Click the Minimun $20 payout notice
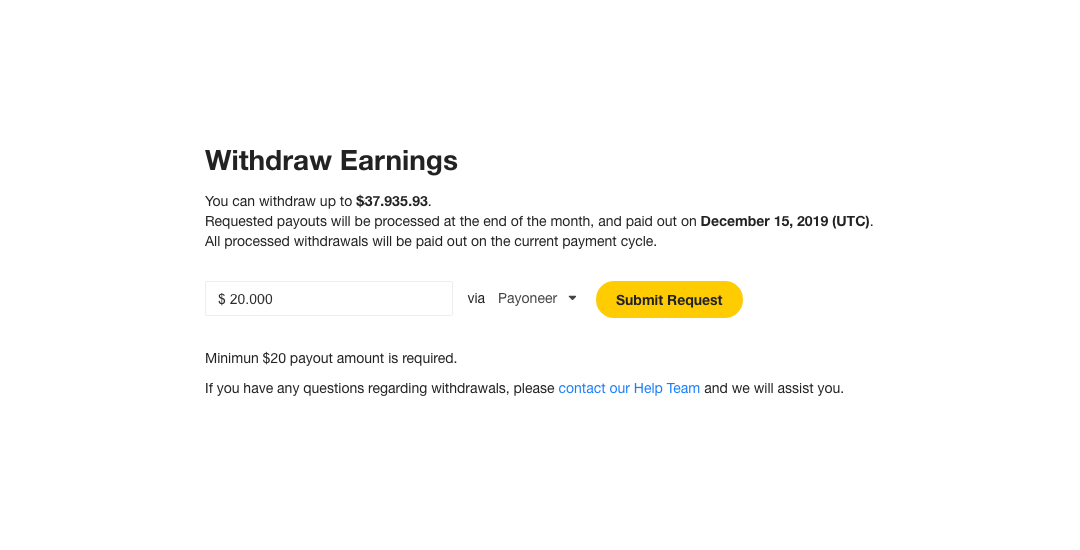Image resolution: width=1080 pixels, height=550 pixels. 331,359
